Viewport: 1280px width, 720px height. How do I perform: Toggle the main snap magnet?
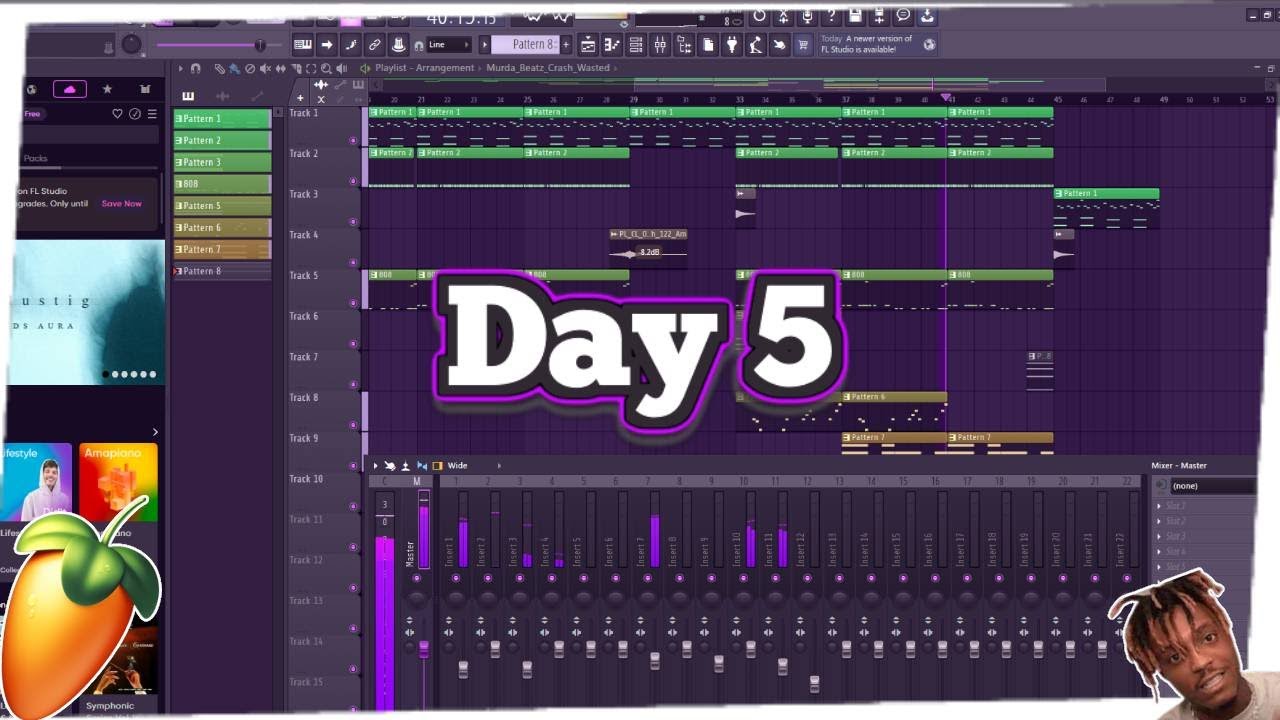[x=419, y=45]
